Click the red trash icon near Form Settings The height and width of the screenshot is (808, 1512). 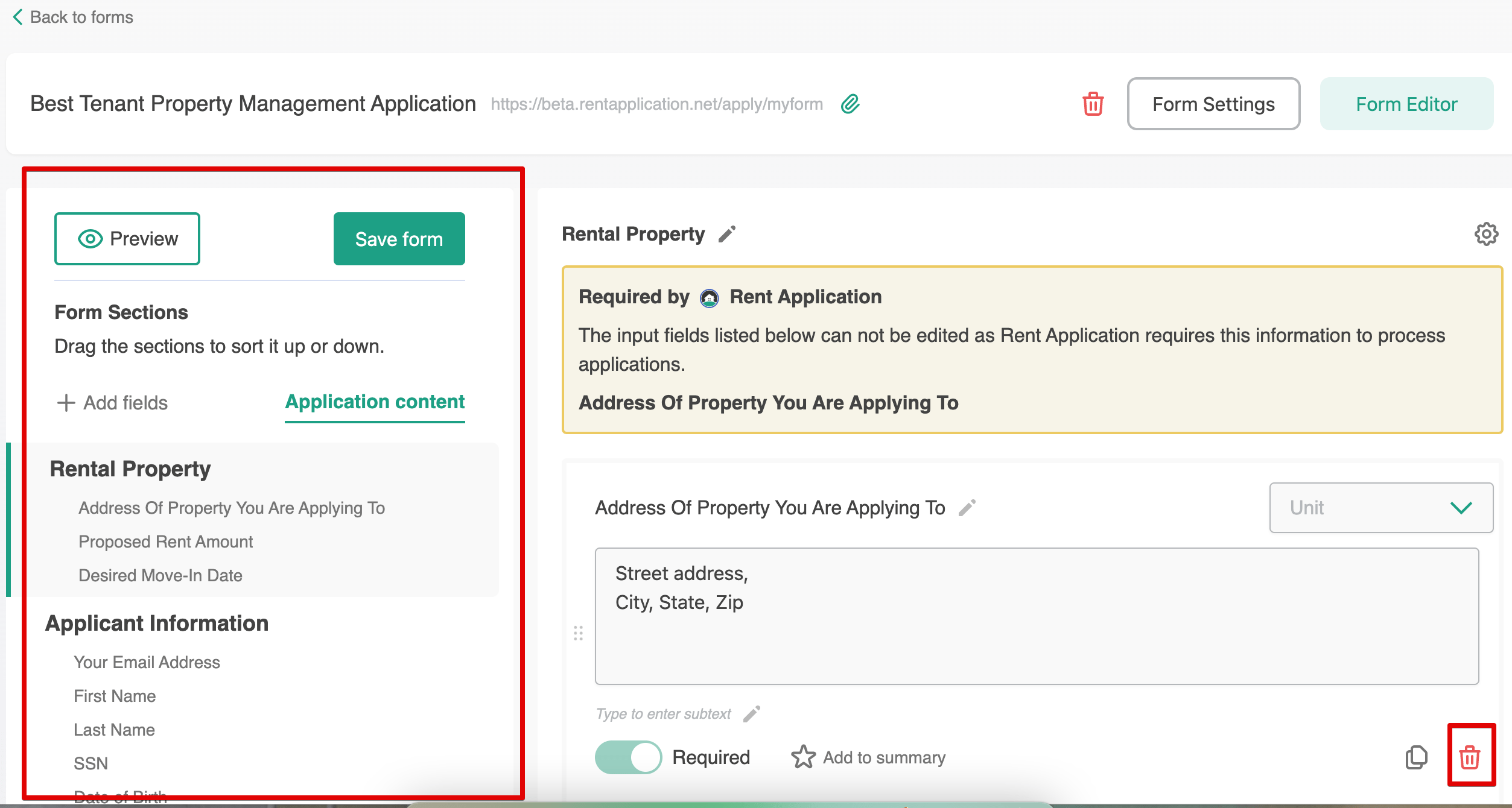point(1093,104)
